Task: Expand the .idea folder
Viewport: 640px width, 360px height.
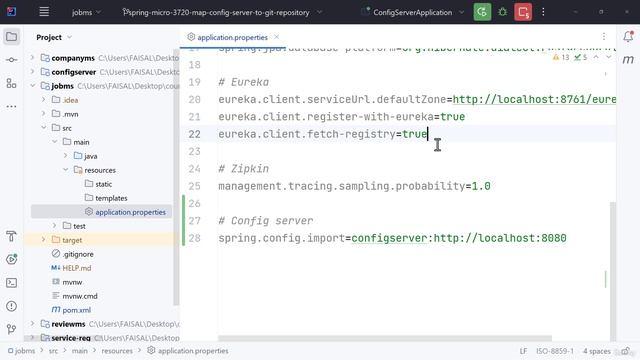Action: (44, 100)
